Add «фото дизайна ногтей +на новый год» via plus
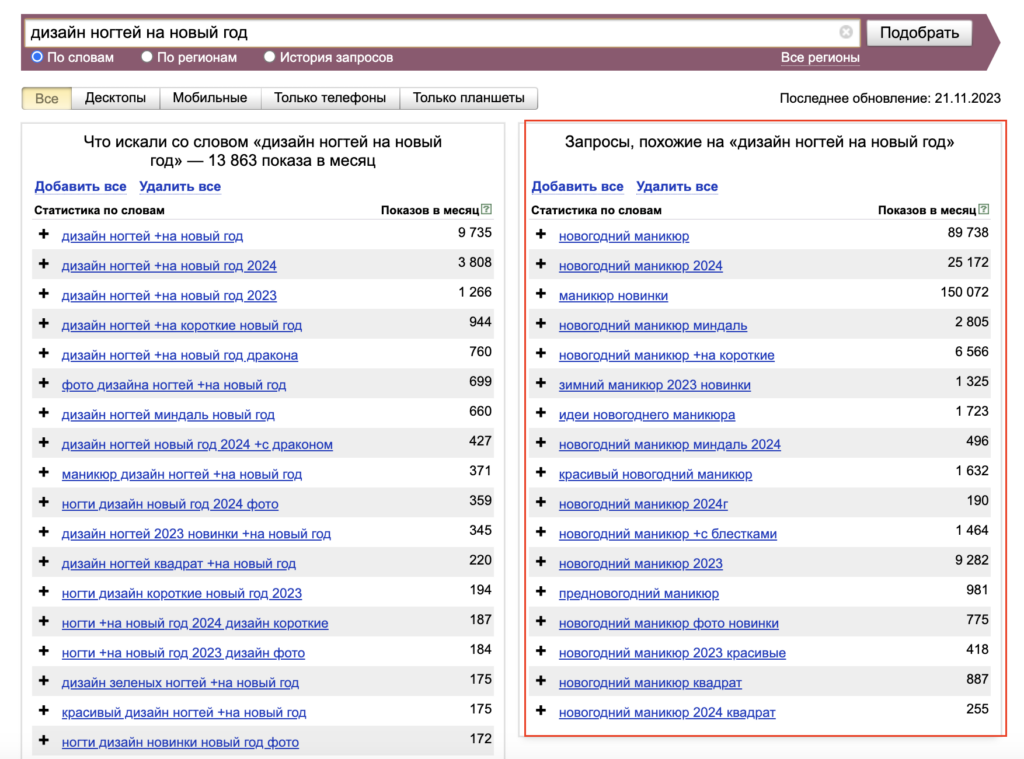This screenshot has width=1024, height=759. (43, 384)
